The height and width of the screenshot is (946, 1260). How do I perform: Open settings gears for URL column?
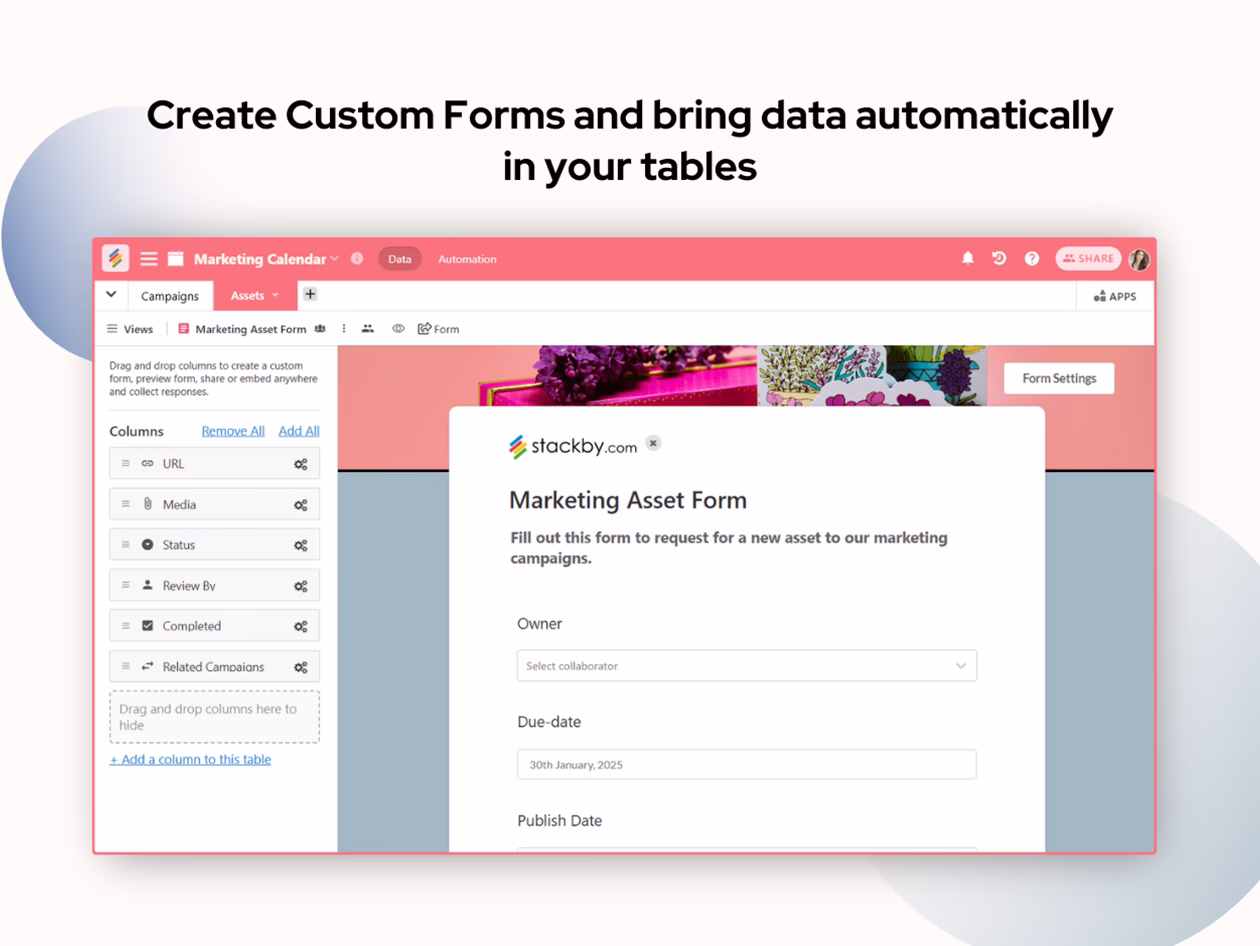(300, 464)
